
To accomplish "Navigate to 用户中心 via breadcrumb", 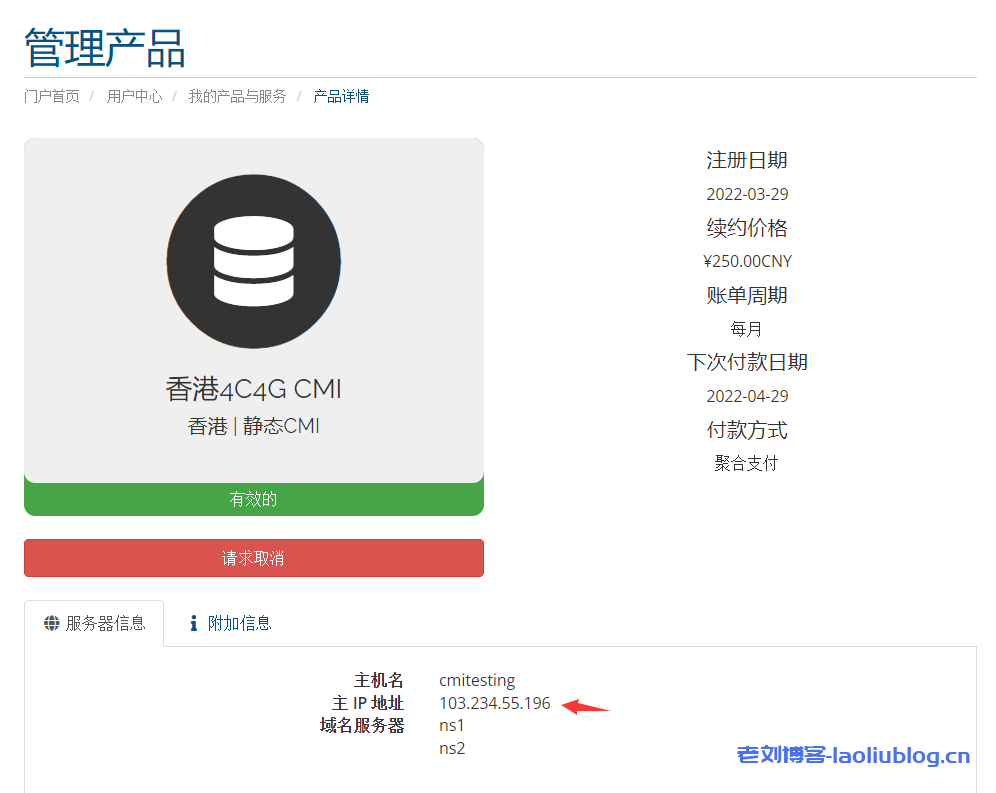I will [134, 96].
